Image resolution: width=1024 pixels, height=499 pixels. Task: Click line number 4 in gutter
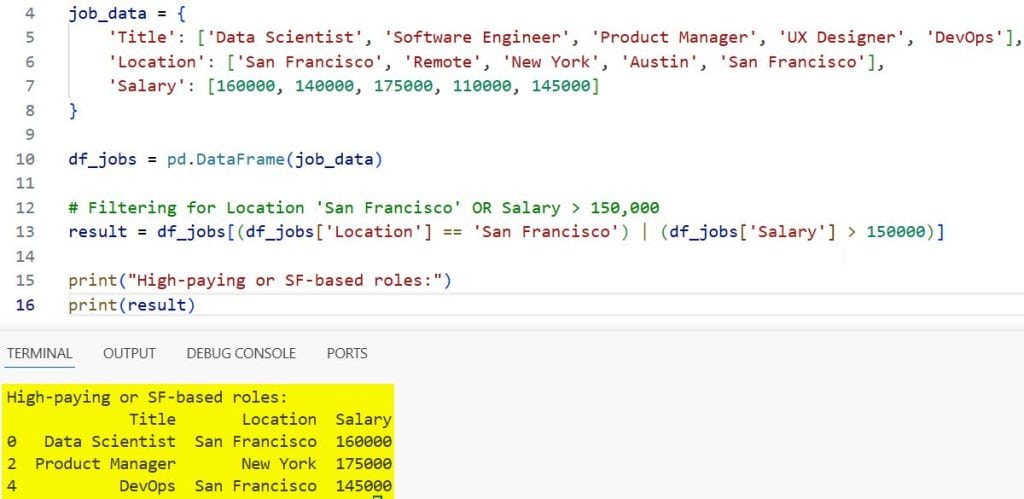tap(31, 13)
